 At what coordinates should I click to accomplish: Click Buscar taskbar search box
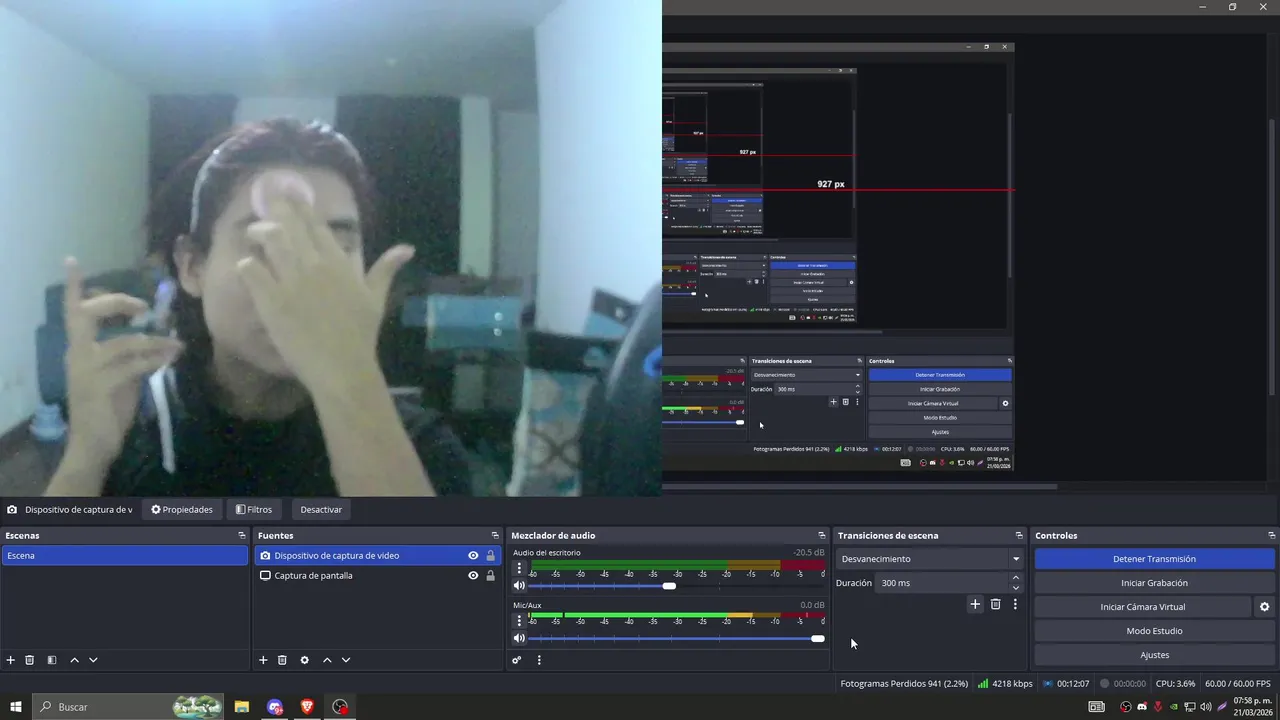point(128,707)
